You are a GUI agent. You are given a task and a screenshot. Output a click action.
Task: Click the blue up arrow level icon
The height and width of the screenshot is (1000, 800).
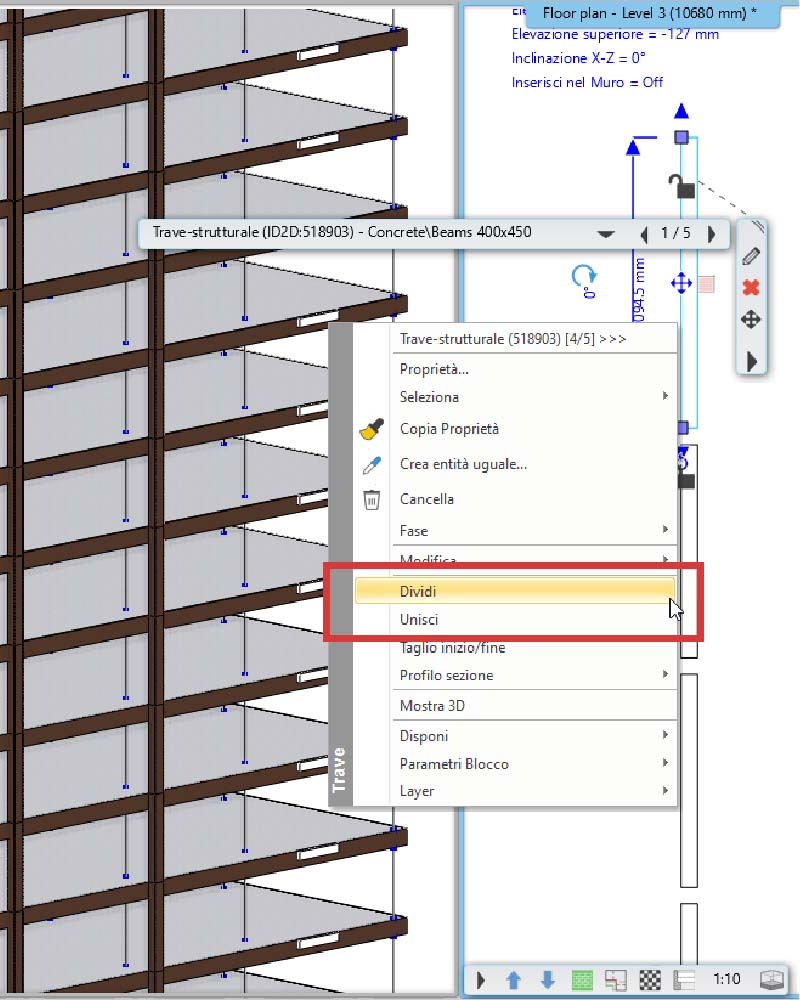[514, 980]
